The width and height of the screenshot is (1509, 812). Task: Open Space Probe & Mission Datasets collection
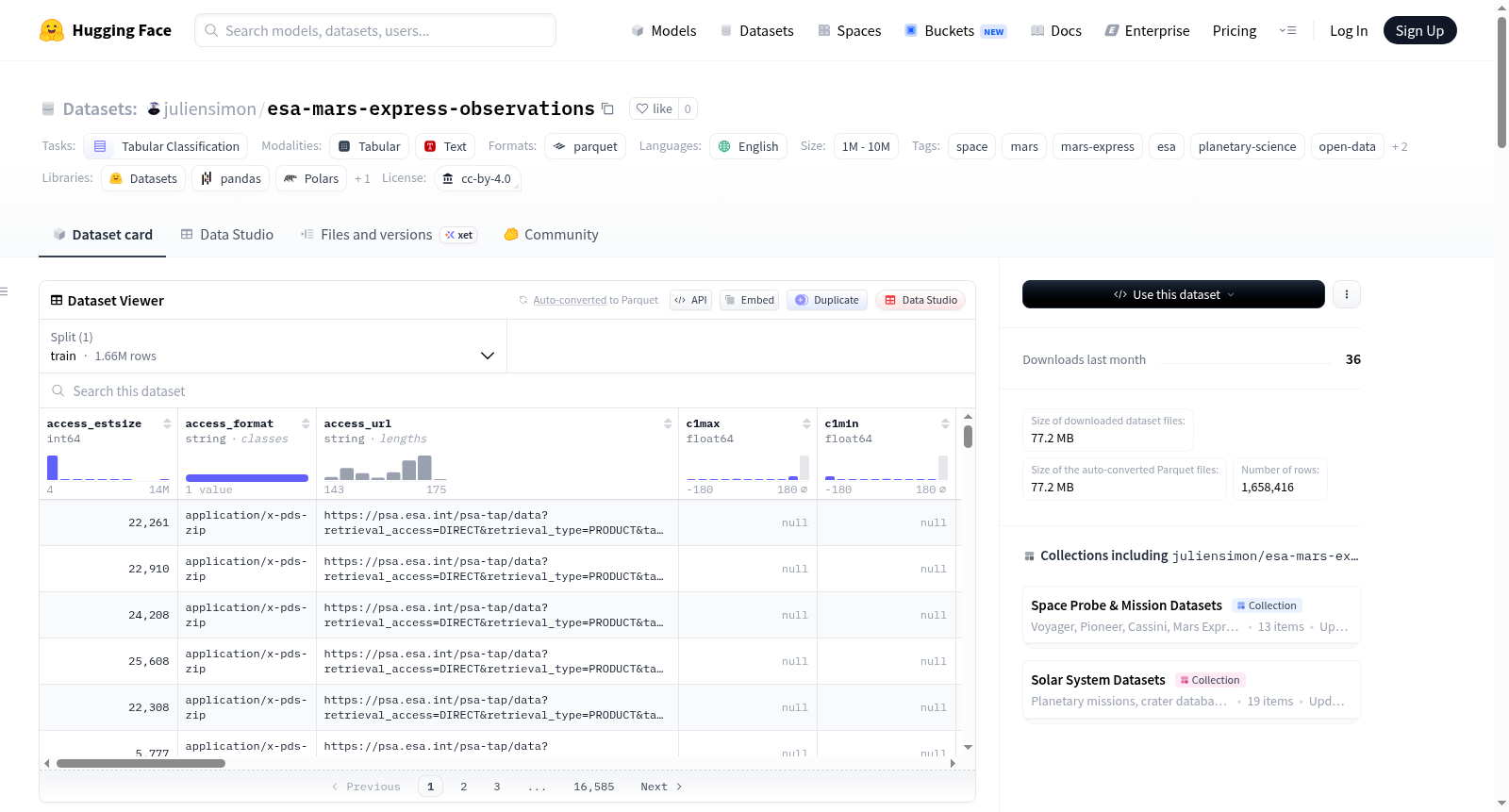tap(1191, 615)
